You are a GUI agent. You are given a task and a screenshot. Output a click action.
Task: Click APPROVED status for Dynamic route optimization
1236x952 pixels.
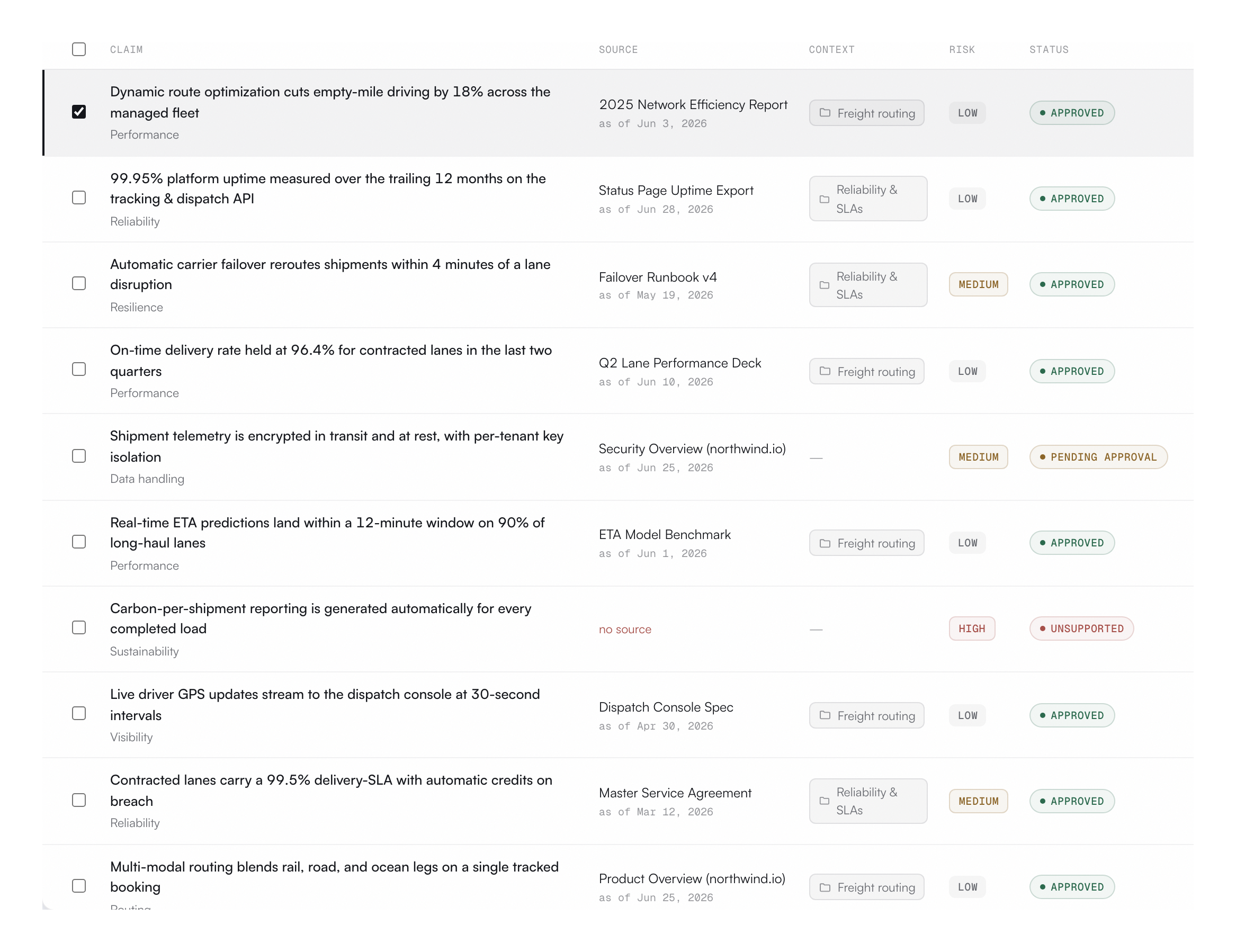point(1072,113)
